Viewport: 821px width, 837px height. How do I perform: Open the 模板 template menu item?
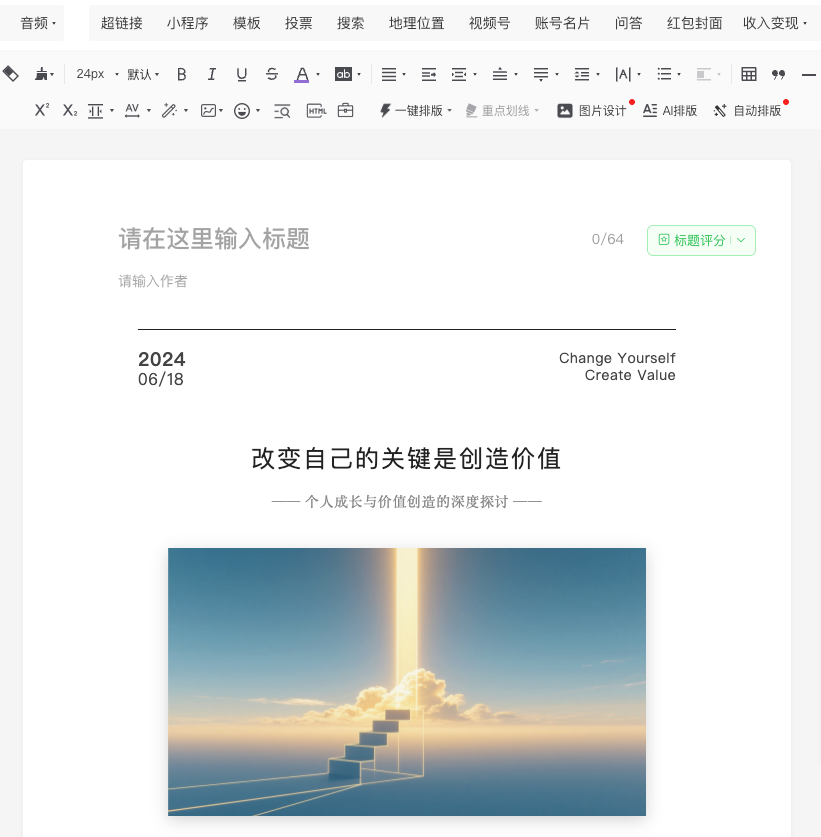click(247, 23)
